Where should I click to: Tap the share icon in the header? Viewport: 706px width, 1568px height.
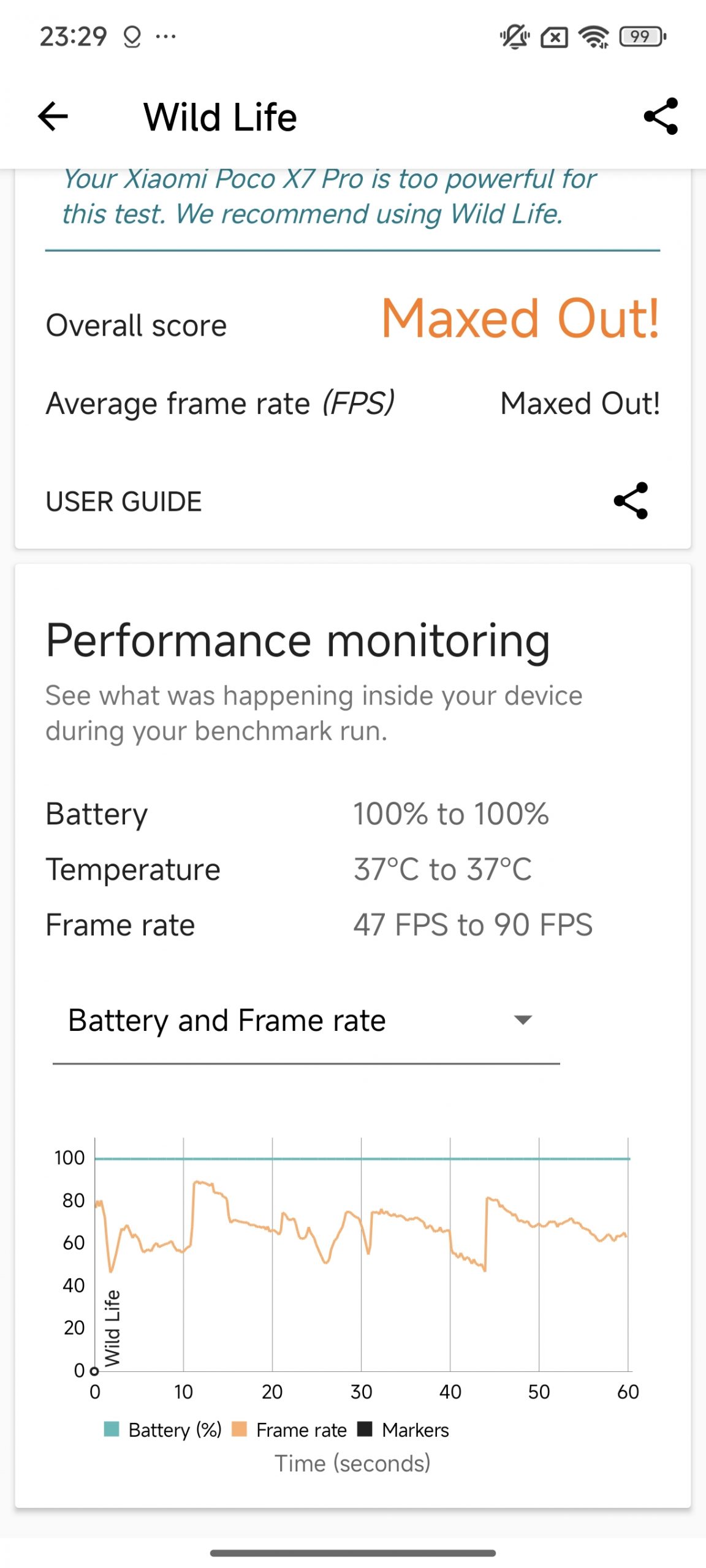[x=661, y=116]
